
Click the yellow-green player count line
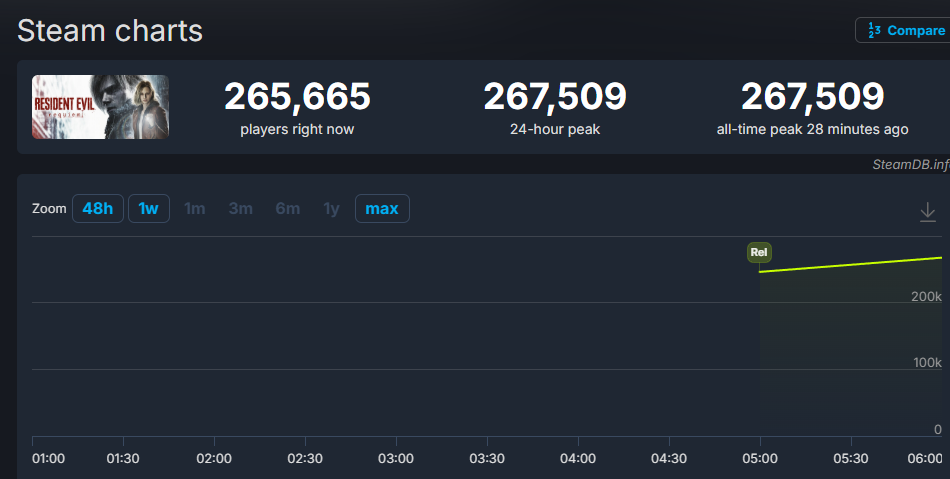coord(850,264)
